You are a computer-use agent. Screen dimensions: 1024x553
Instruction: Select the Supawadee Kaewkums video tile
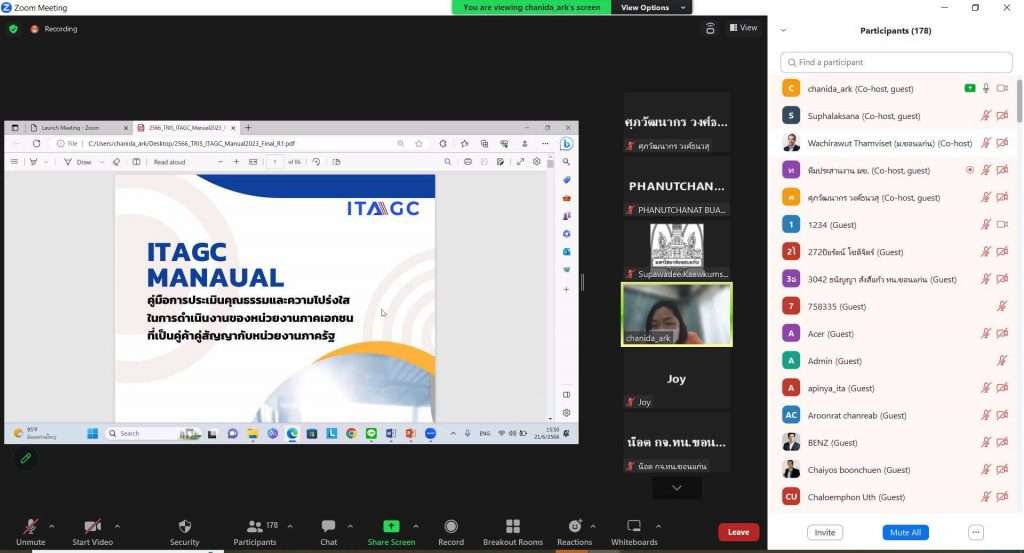[x=677, y=251]
